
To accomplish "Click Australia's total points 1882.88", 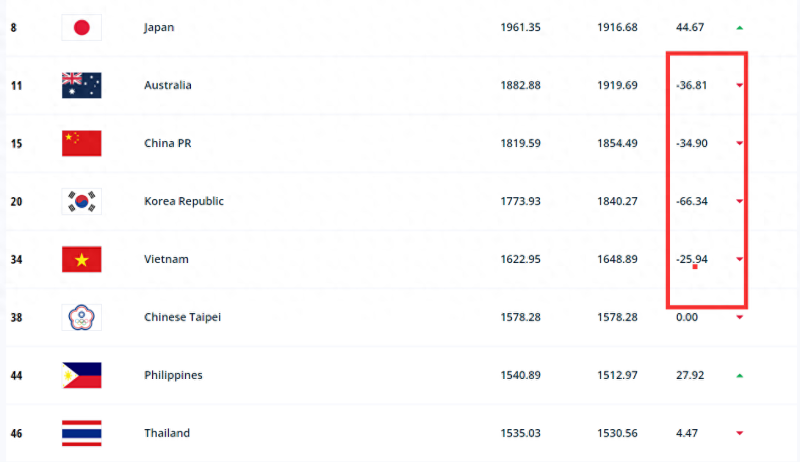I will pyautogui.click(x=520, y=85).
